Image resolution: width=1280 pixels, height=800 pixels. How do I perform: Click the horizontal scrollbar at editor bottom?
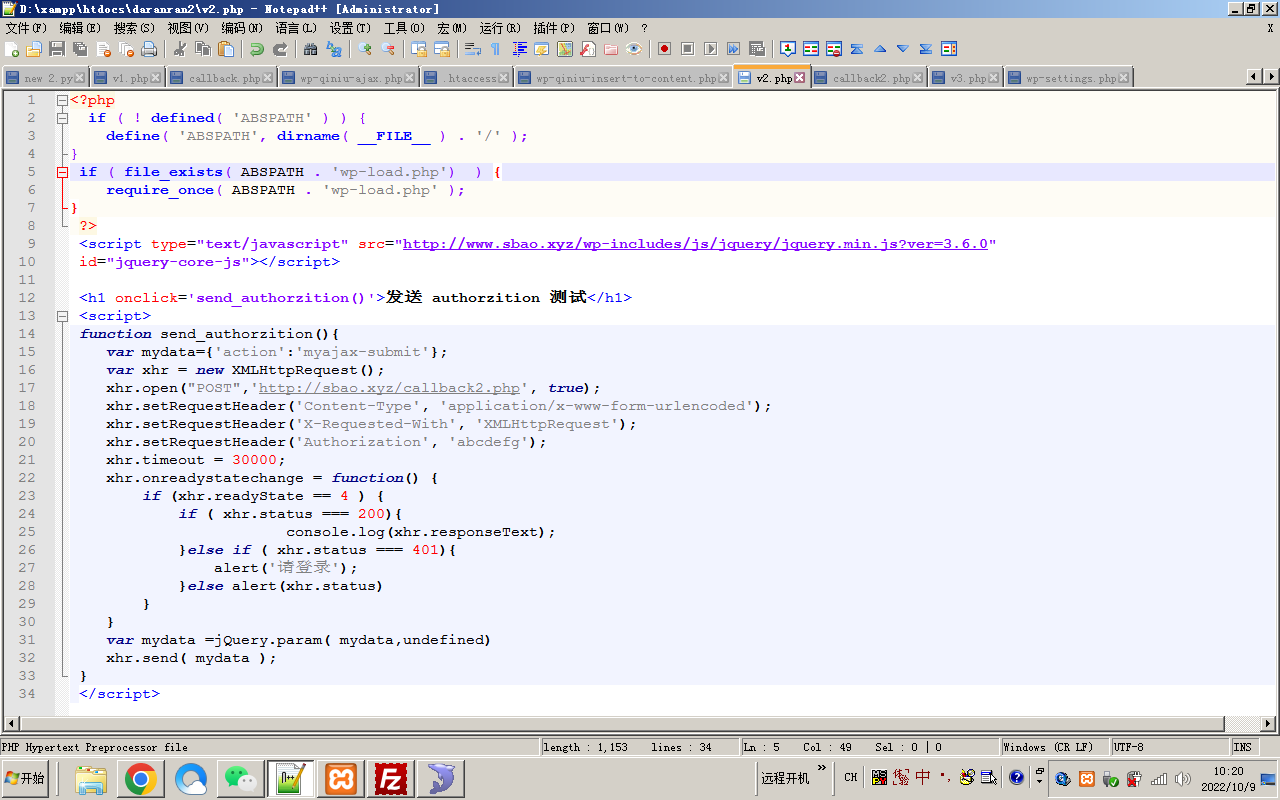[640, 723]
